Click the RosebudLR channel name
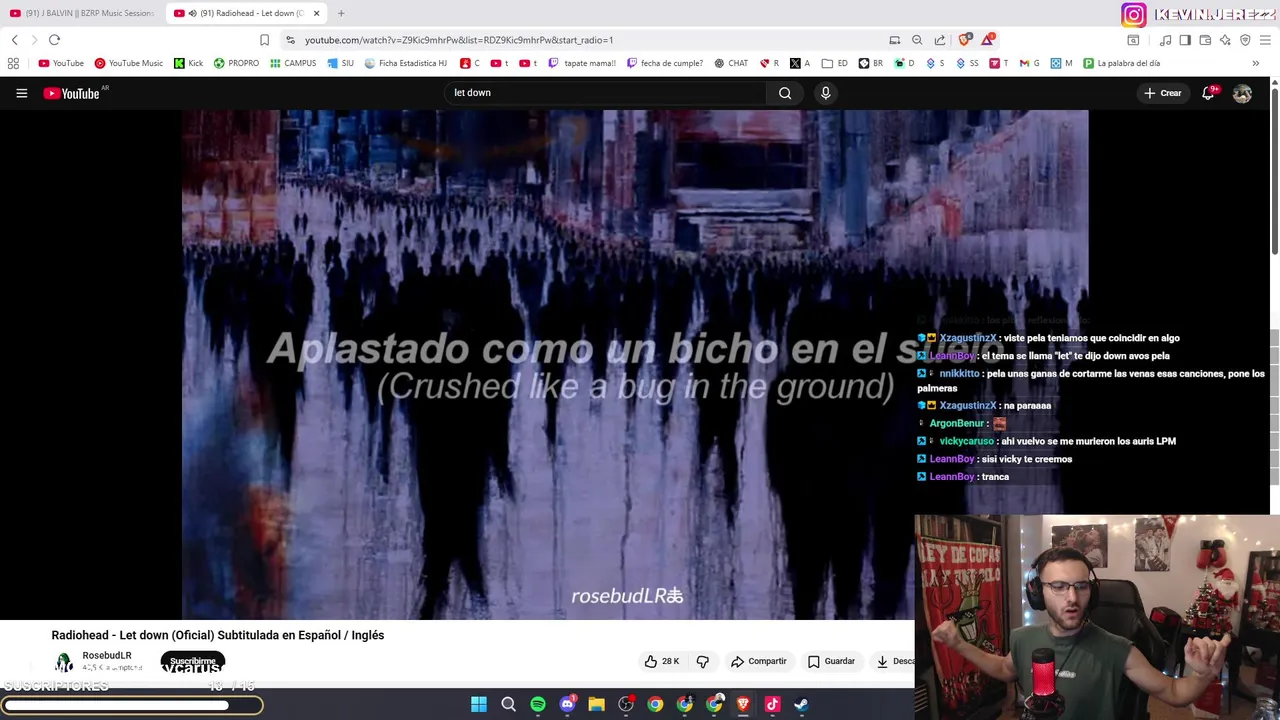This screenshot has width=1280, height=720. [107, 656]
